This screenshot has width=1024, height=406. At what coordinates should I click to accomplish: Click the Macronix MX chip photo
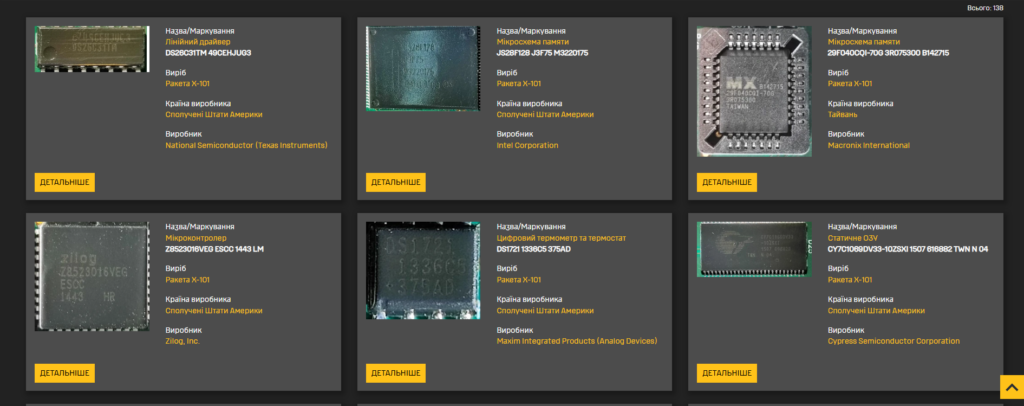point(754,91)
